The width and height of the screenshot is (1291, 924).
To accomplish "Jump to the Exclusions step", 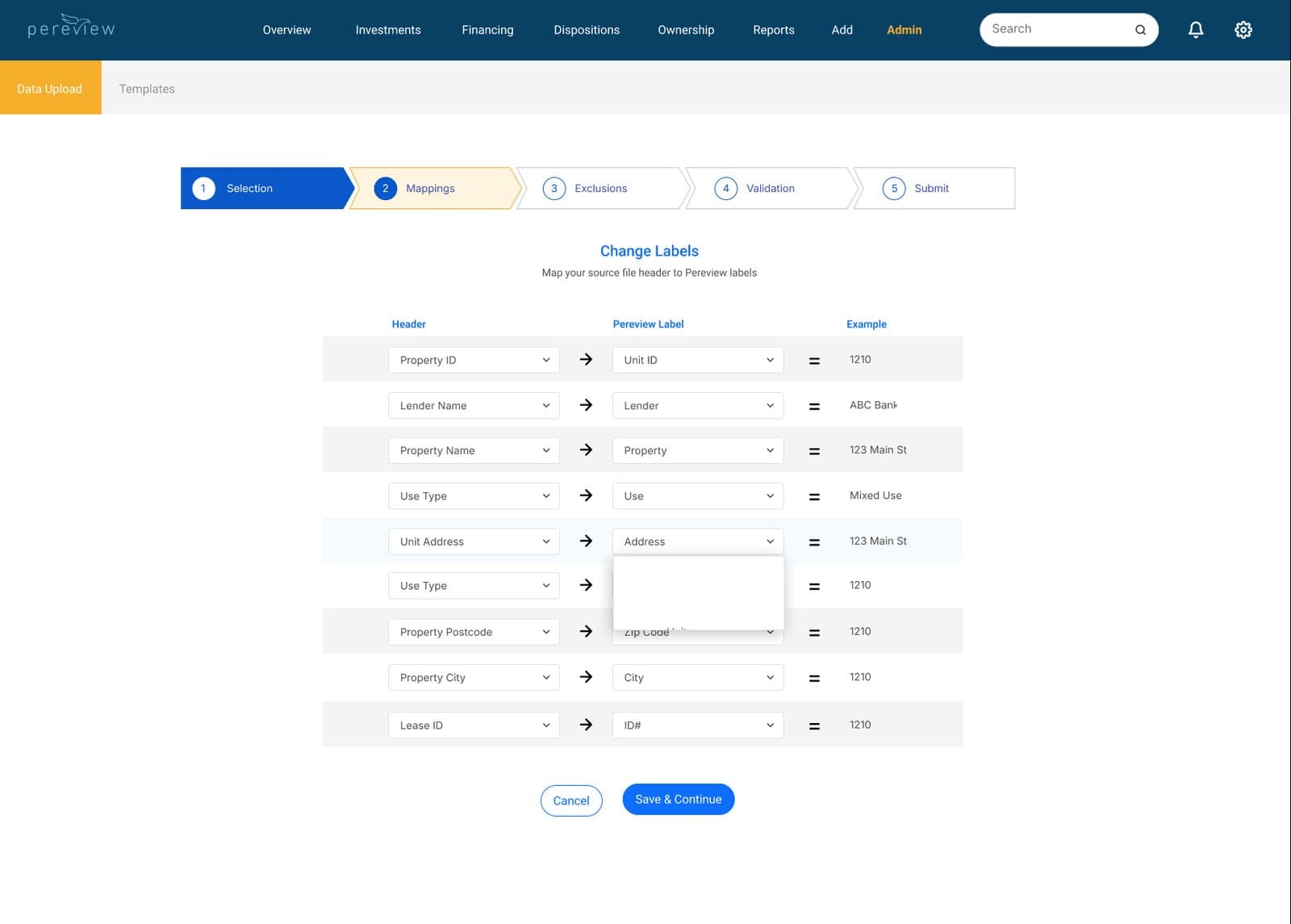I will click(604, 188).
